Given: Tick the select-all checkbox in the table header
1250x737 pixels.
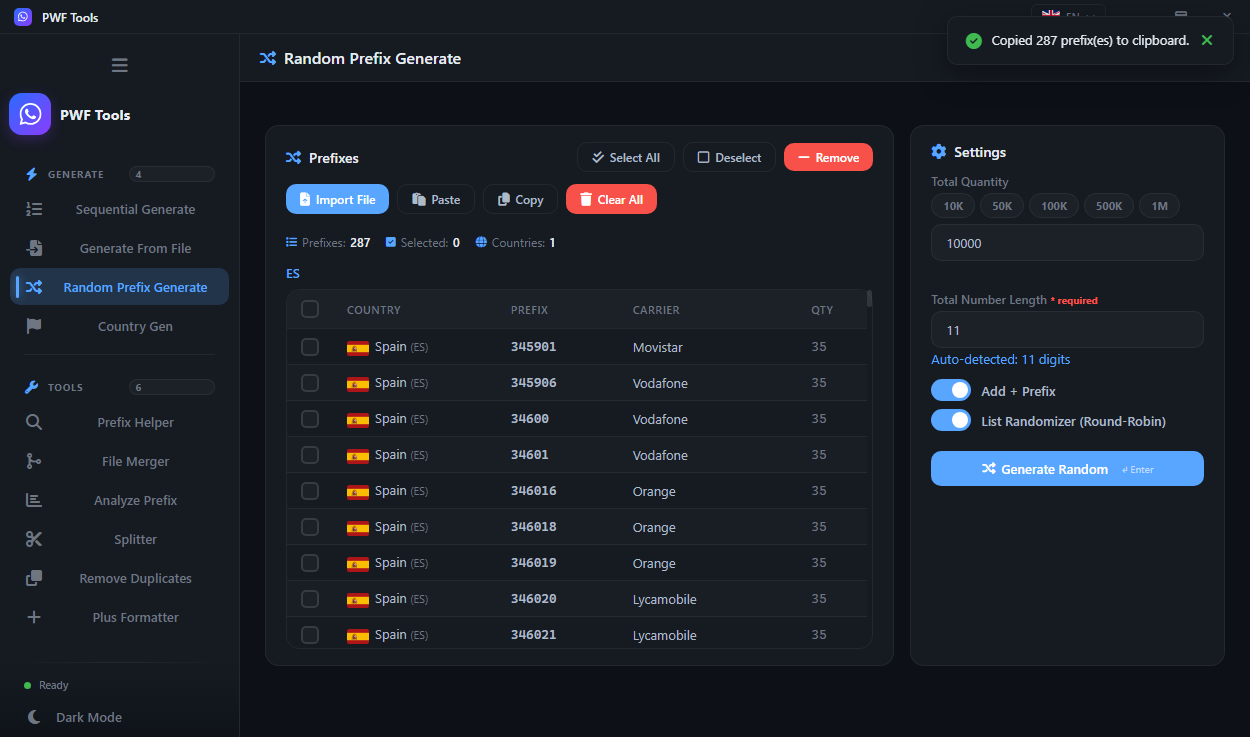Looking at the screenshot, I should click(x=310, y=309).
